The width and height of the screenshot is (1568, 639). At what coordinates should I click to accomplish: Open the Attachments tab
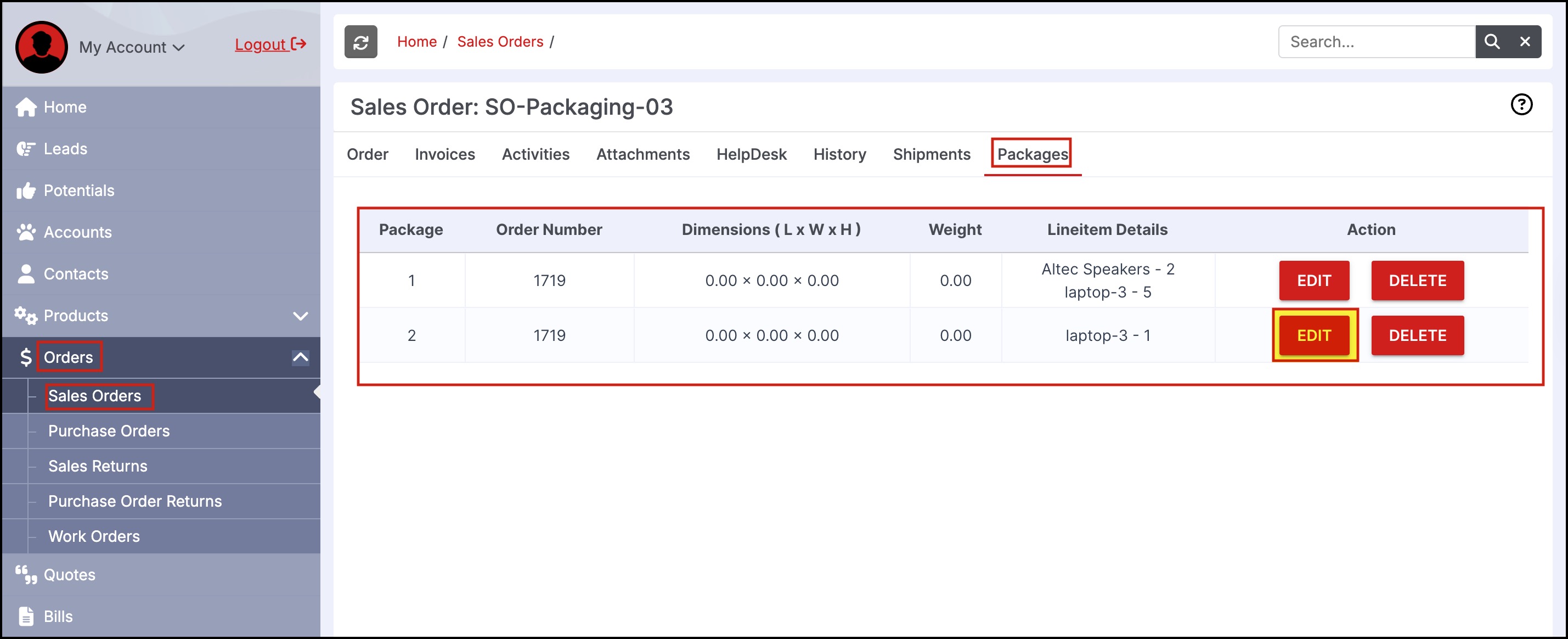(x=643, y=155)
